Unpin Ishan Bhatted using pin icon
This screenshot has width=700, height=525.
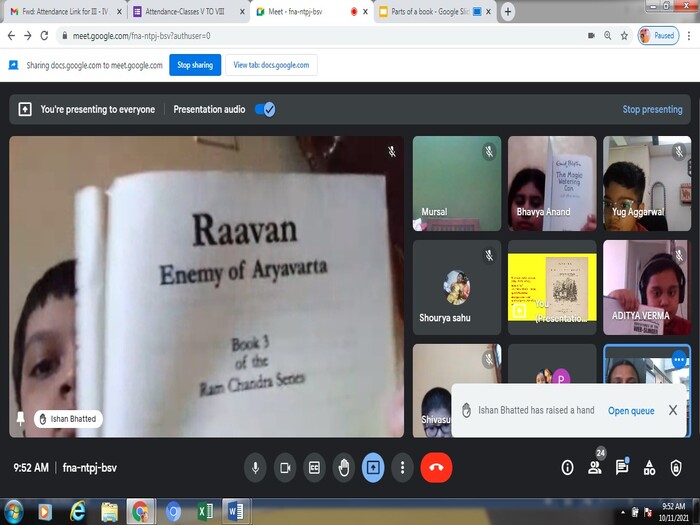[20, 419]
